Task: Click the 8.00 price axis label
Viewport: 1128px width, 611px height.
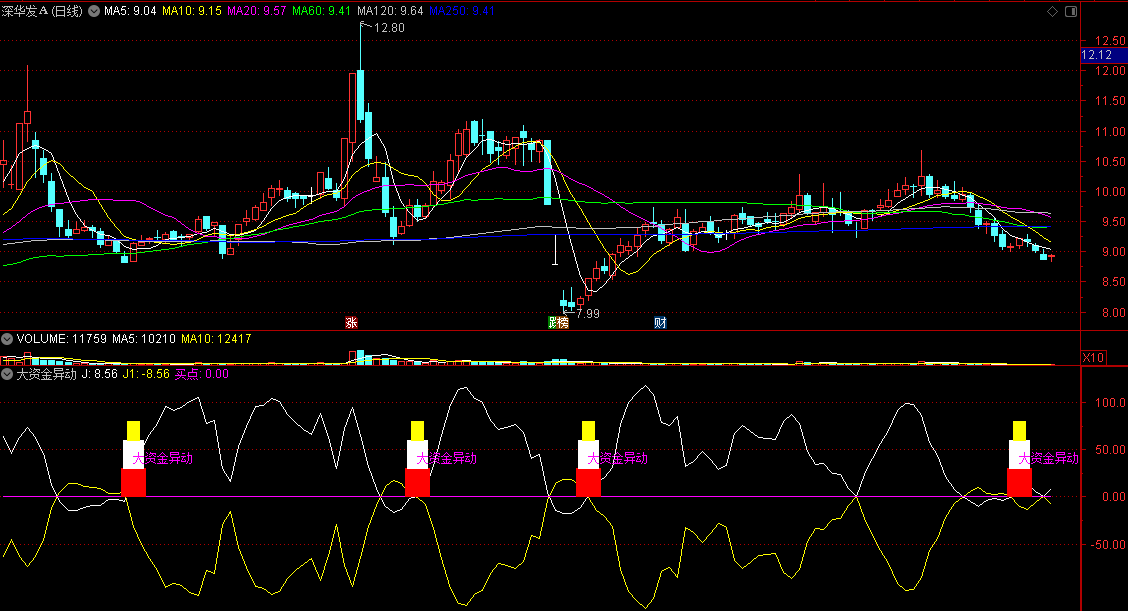Action: pos(1113,313)
